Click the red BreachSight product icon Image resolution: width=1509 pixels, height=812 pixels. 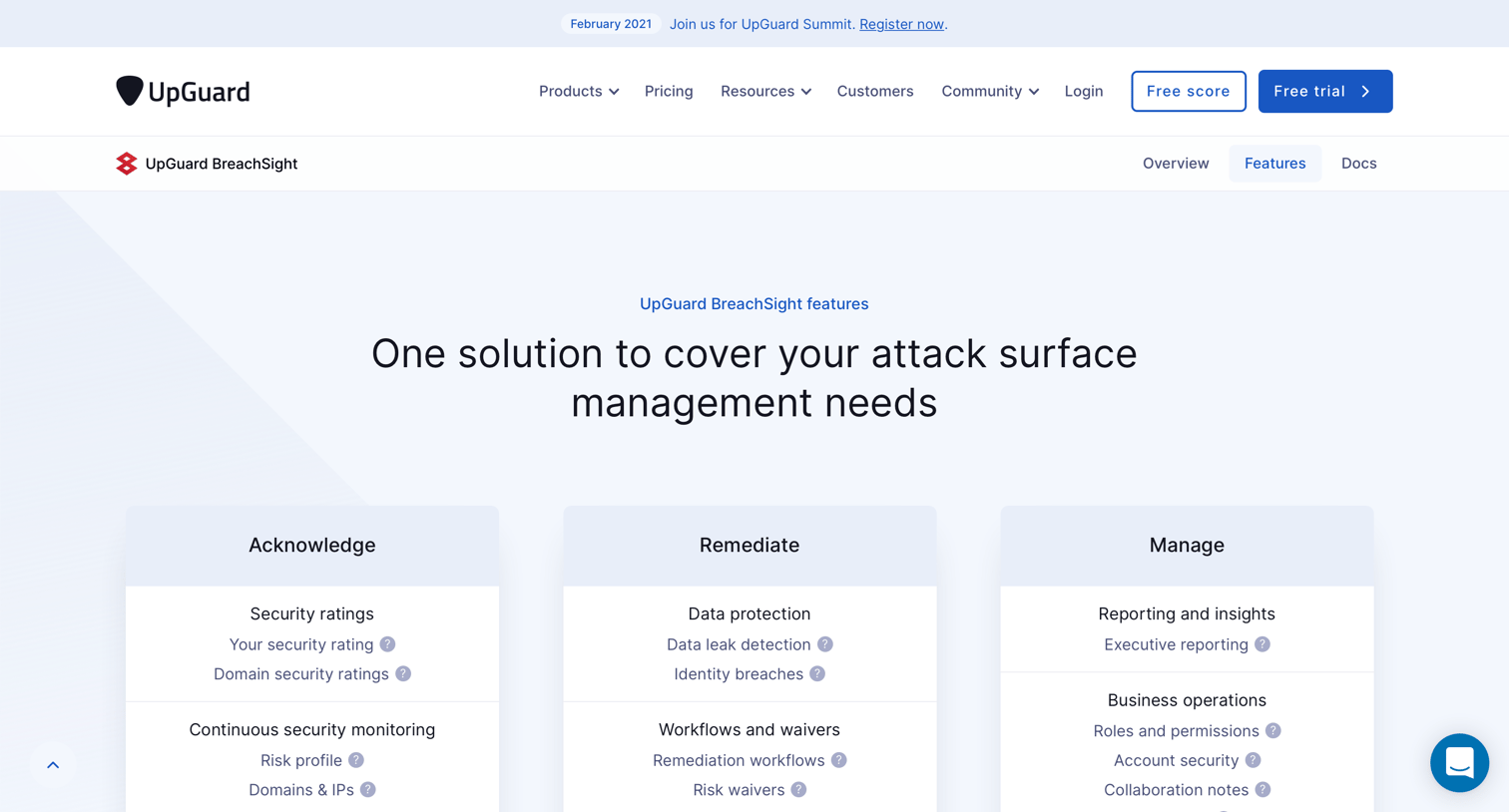pos(127,164)
